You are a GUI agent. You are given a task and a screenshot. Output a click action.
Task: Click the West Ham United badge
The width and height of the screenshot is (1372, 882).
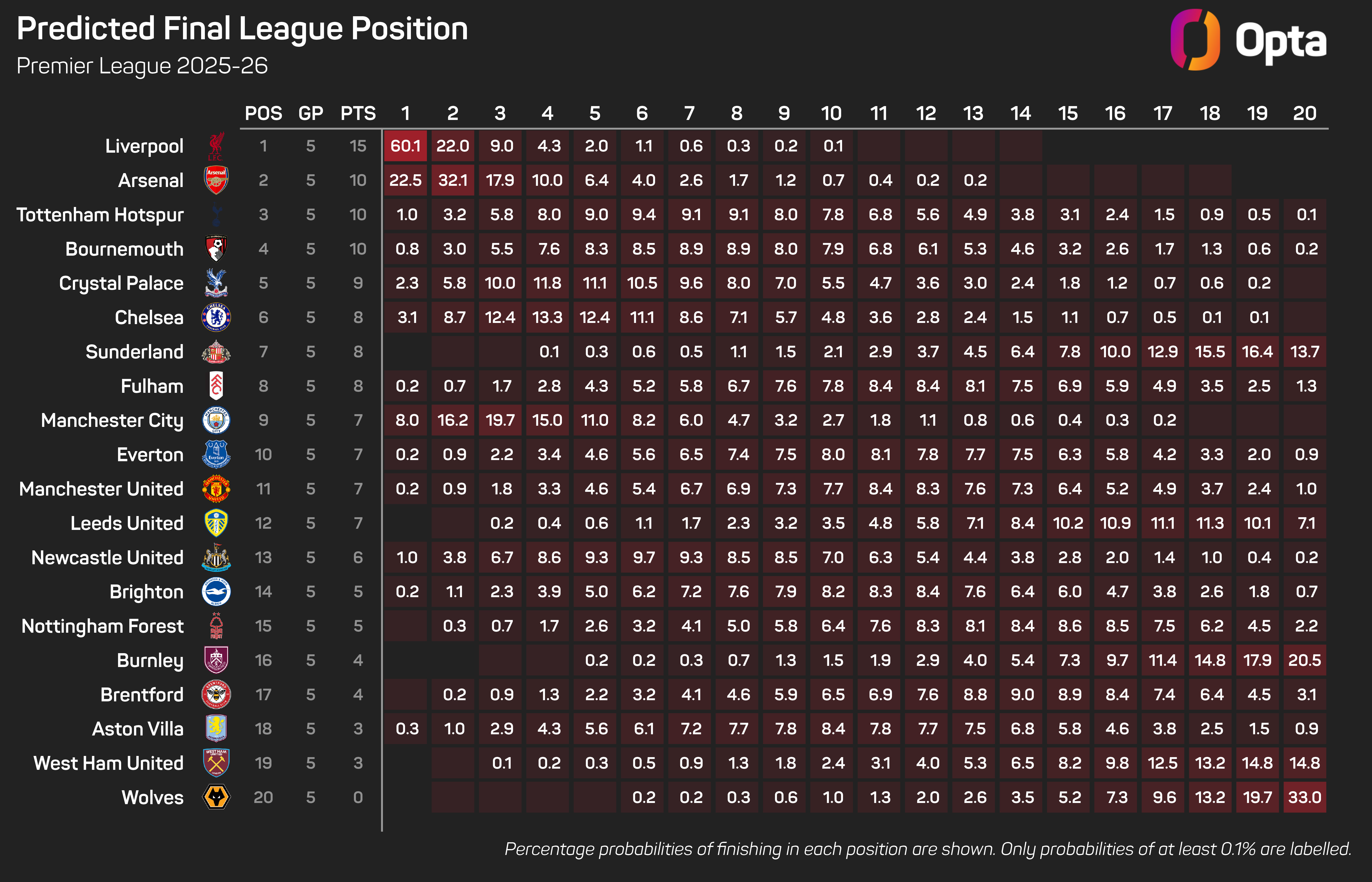216,763
